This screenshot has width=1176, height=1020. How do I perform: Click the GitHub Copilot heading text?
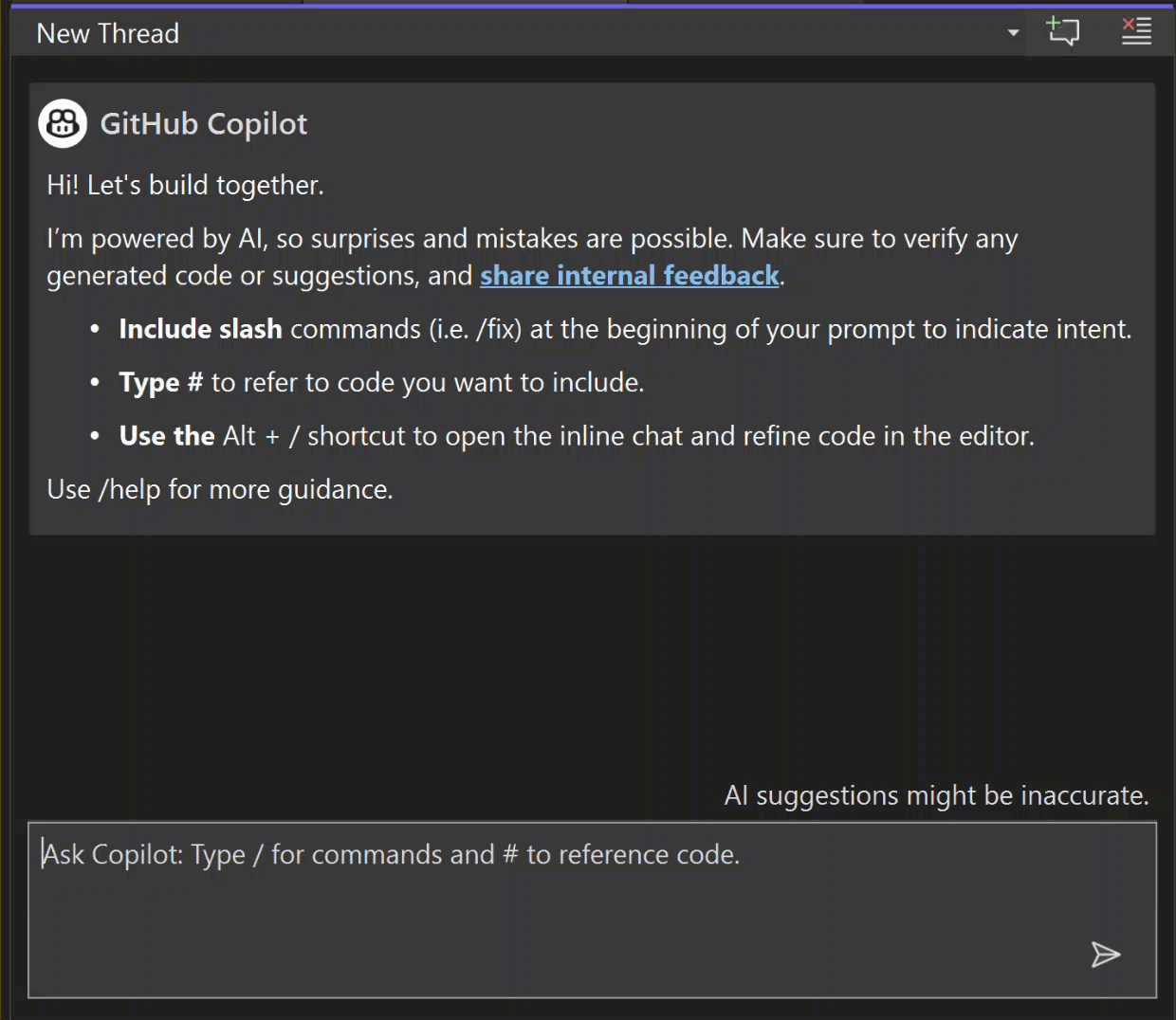click(x=203, y=124)
